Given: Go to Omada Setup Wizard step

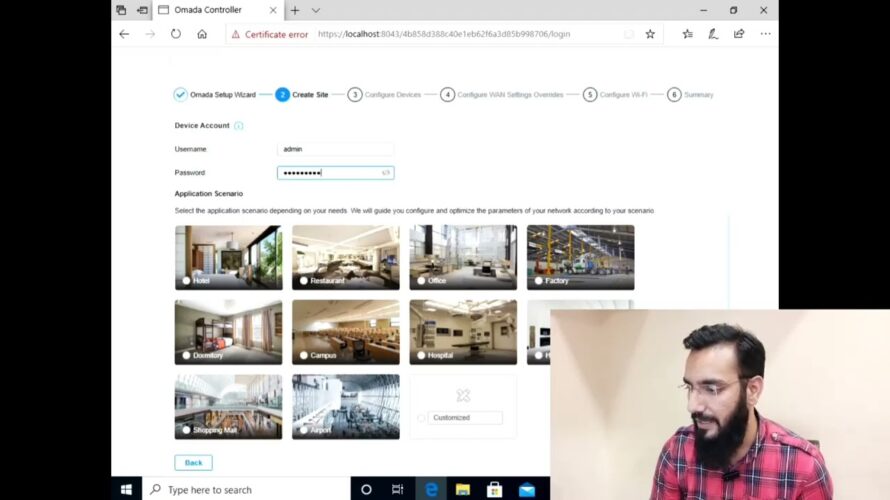Looking at the screenshot, I should click(215, 95).
